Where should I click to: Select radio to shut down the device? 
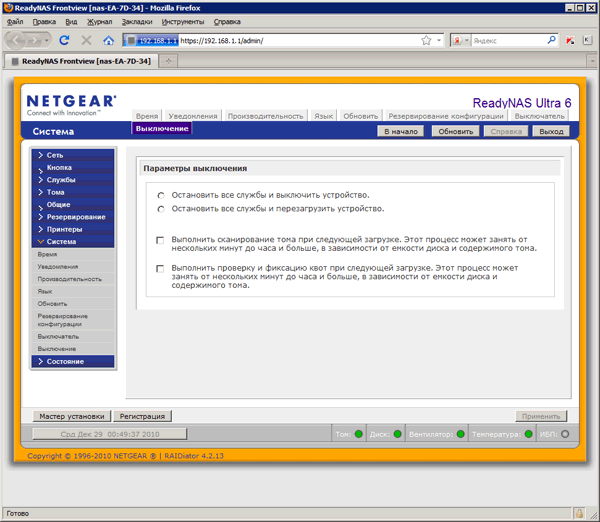pyautogui.click(x=161, y=196)
